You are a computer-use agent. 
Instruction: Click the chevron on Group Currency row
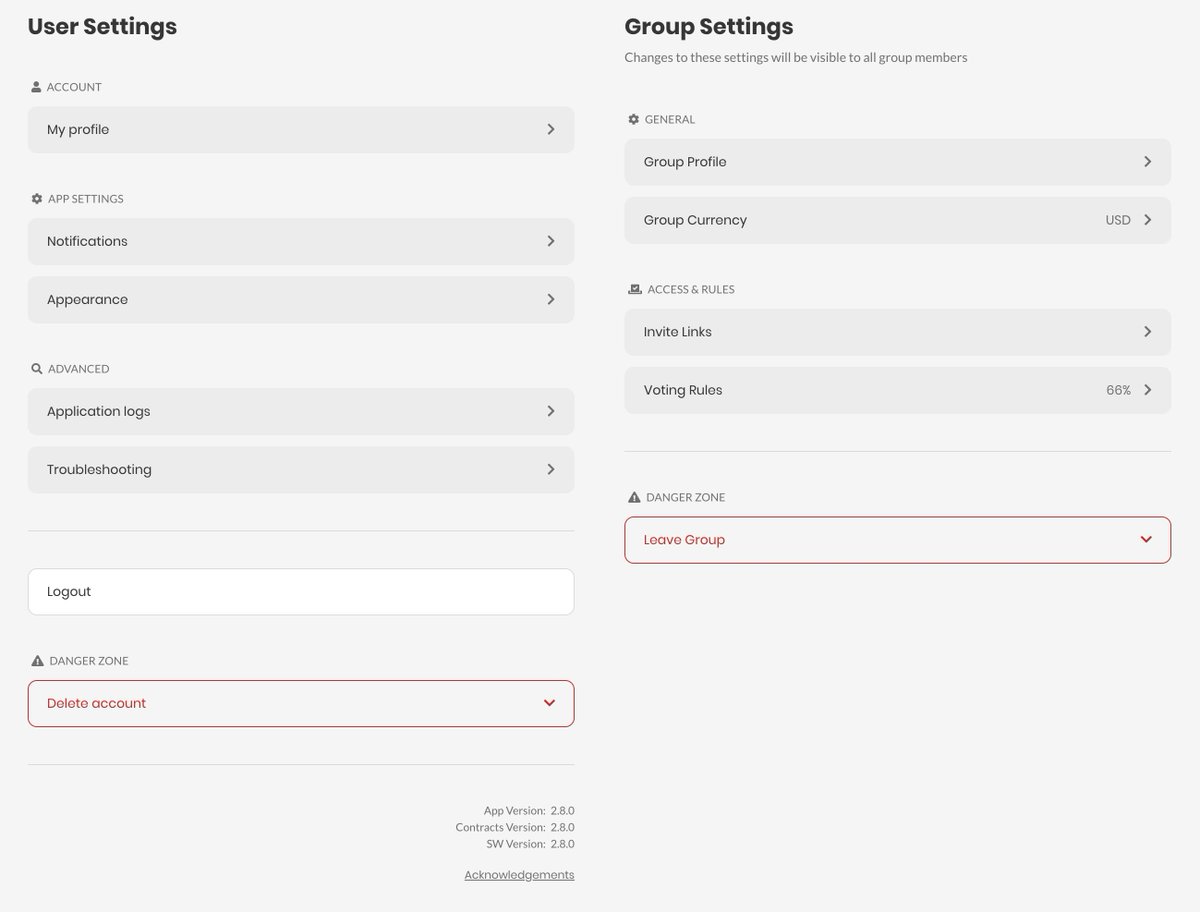pos(1148,220)
